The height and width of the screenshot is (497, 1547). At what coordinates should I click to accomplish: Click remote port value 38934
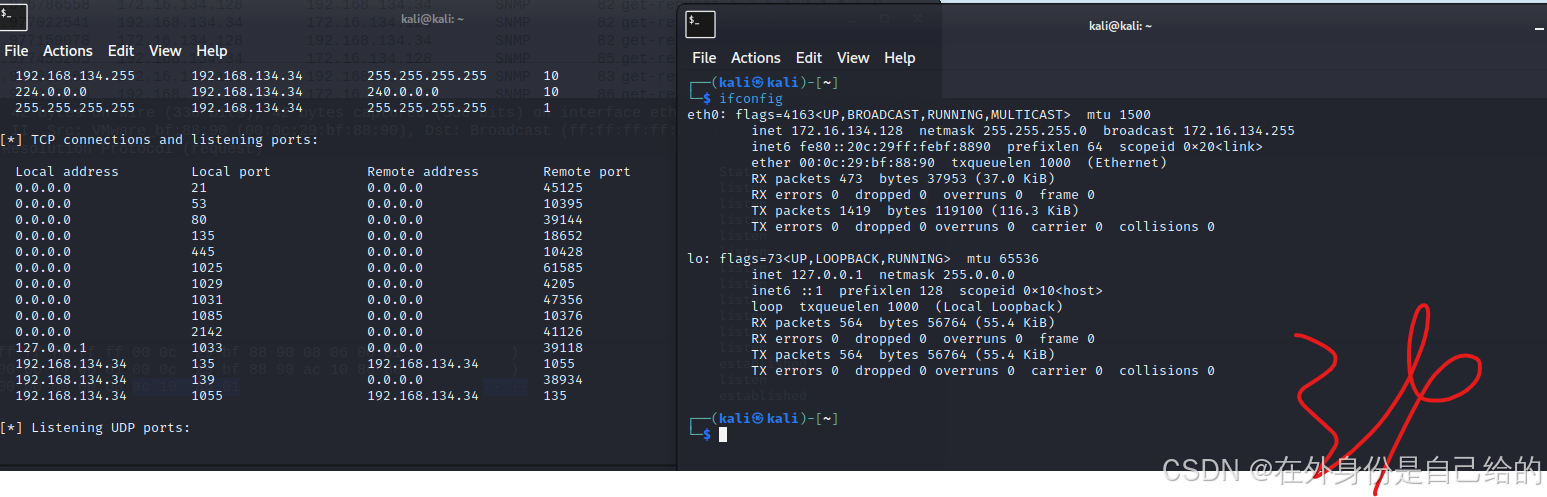coord(563,379)
